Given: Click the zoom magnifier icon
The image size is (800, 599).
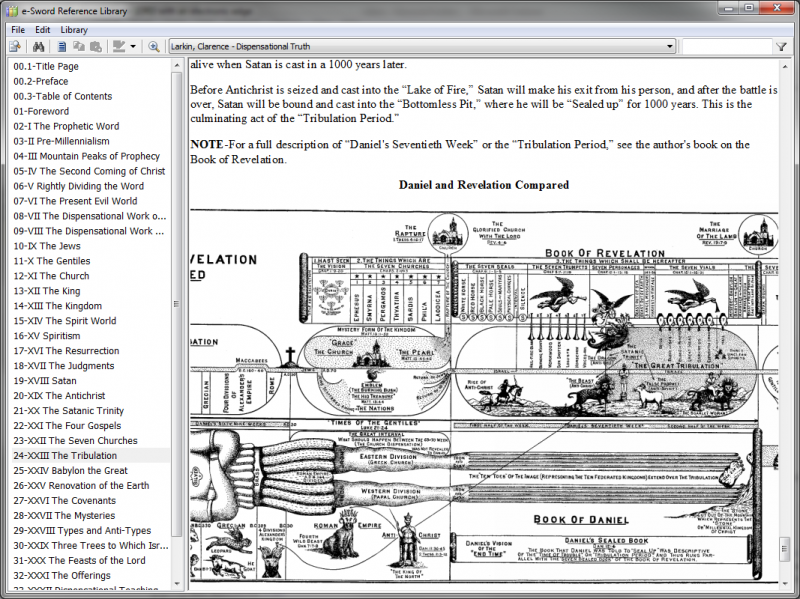Looking at the screenshot, I should (154, 46).
